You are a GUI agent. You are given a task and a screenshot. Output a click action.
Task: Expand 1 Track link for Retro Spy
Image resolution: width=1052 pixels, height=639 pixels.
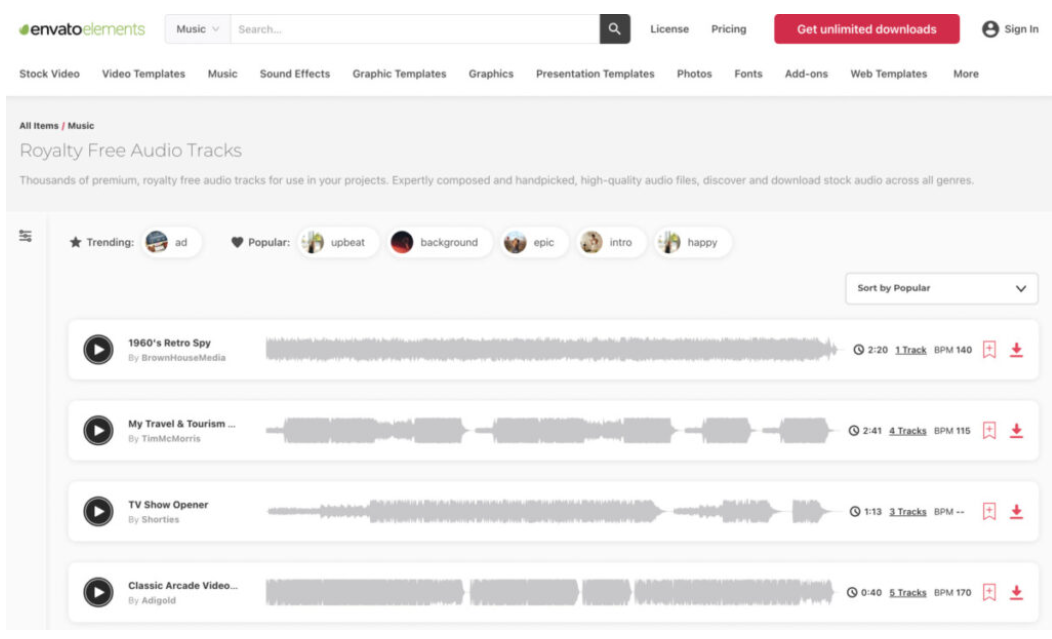[x=910, y=350]
